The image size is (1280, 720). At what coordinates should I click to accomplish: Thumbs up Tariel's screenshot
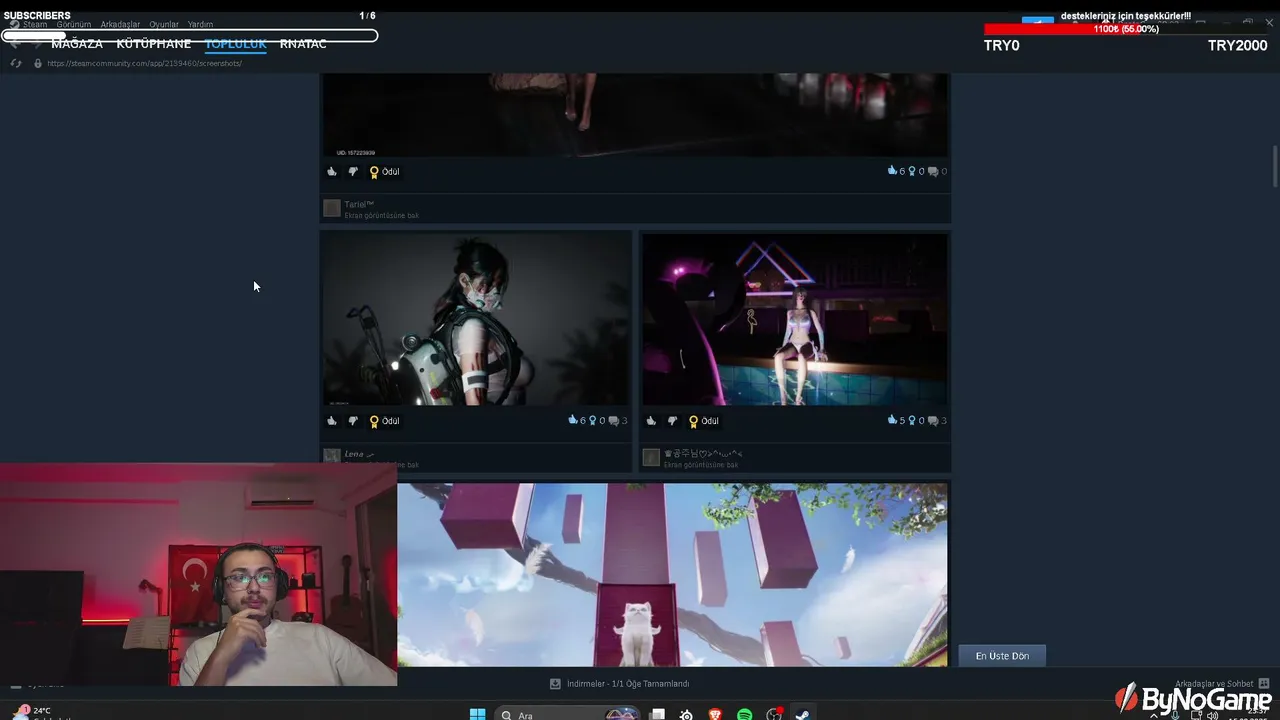[332, 171]
